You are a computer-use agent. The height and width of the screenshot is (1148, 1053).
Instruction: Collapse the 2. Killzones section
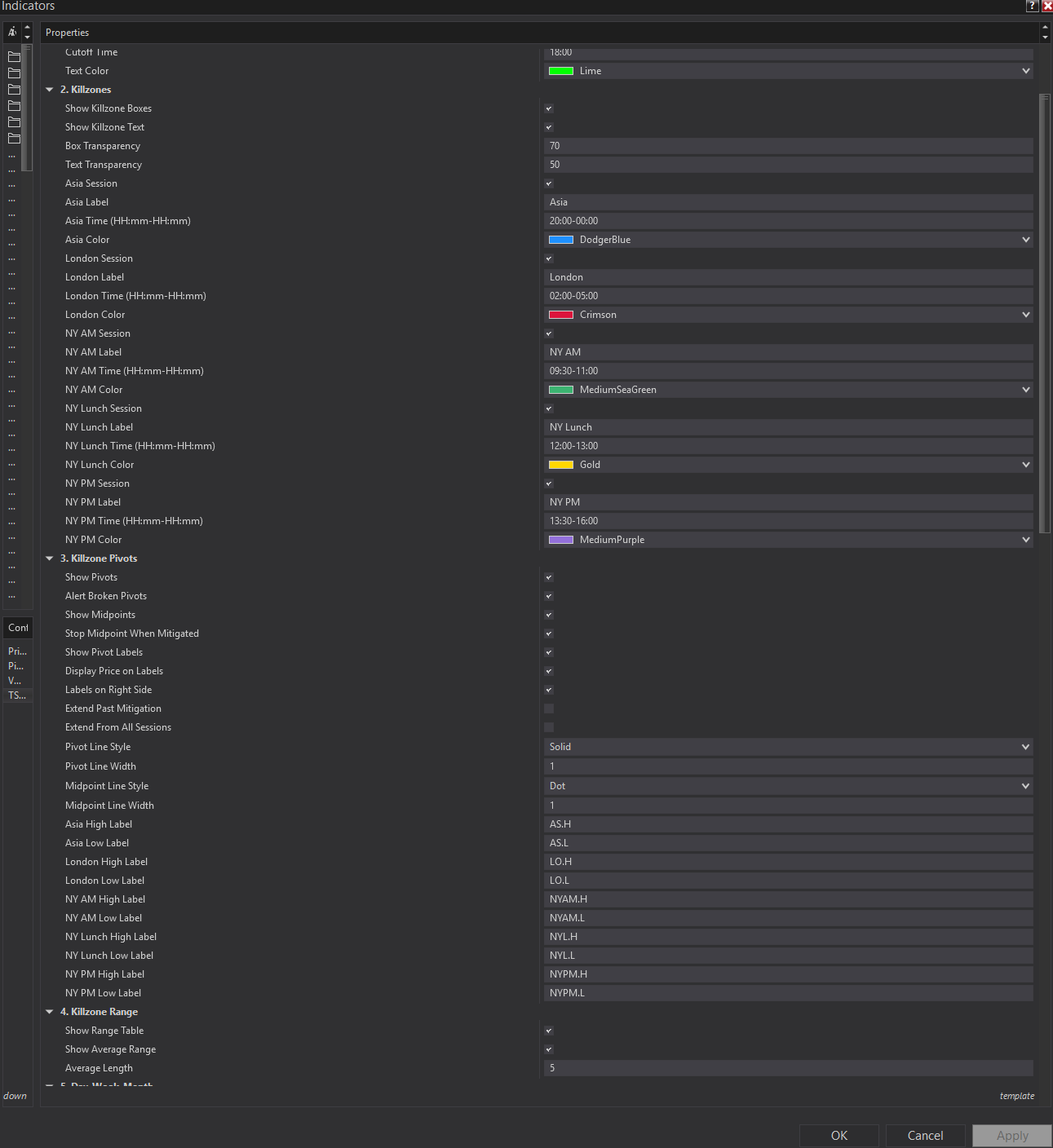tap(50, 90)
